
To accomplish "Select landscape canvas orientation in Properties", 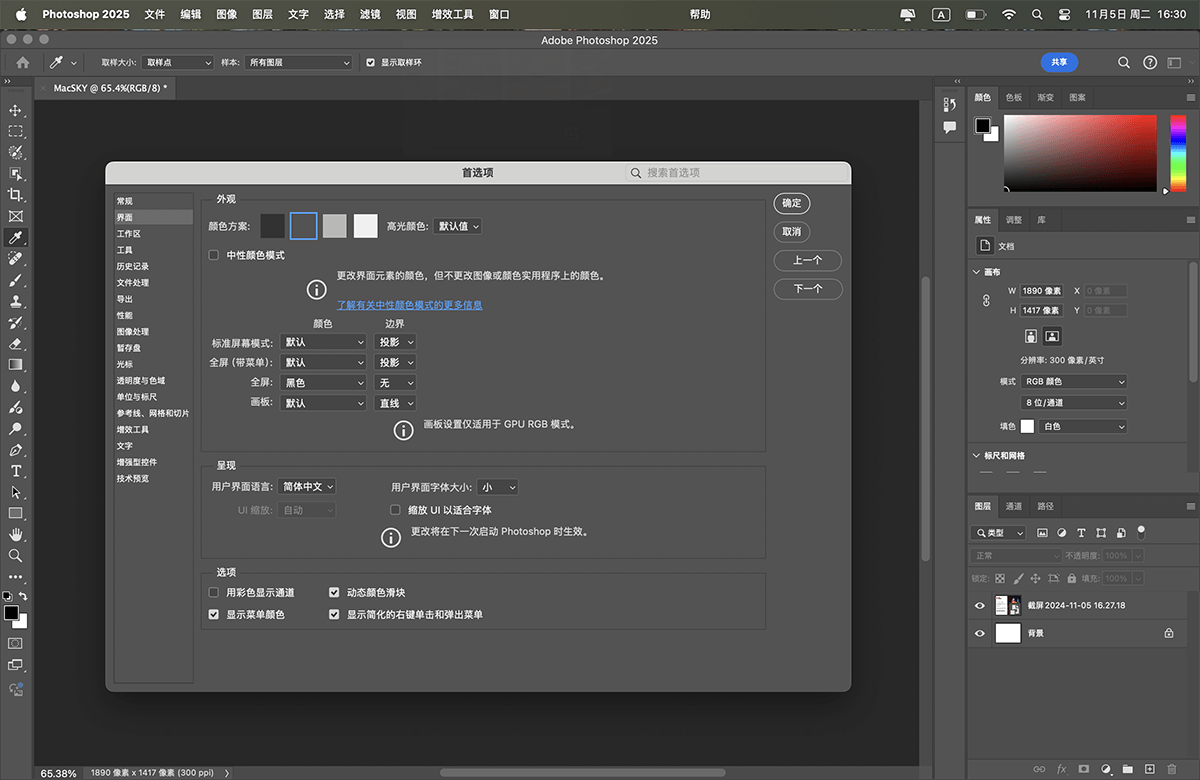I will point(1052,336).
